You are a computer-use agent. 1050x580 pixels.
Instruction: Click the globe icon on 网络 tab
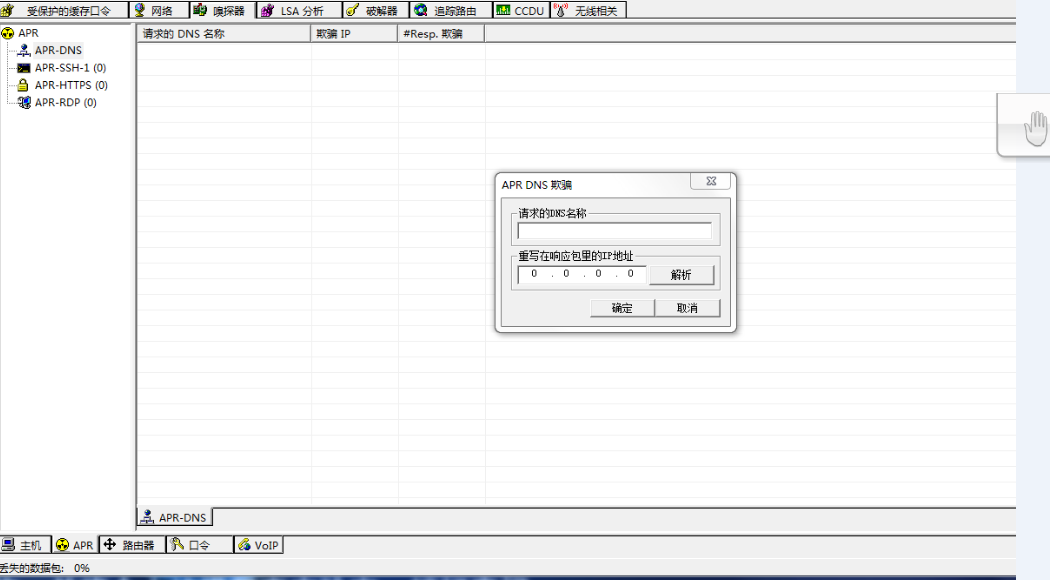pyautogui.click(x=139, y=9)
